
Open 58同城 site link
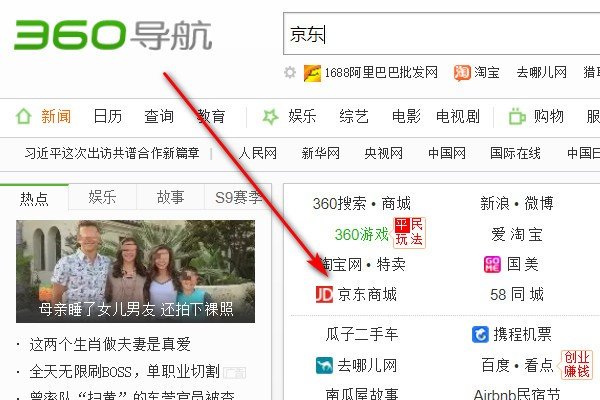517,294
